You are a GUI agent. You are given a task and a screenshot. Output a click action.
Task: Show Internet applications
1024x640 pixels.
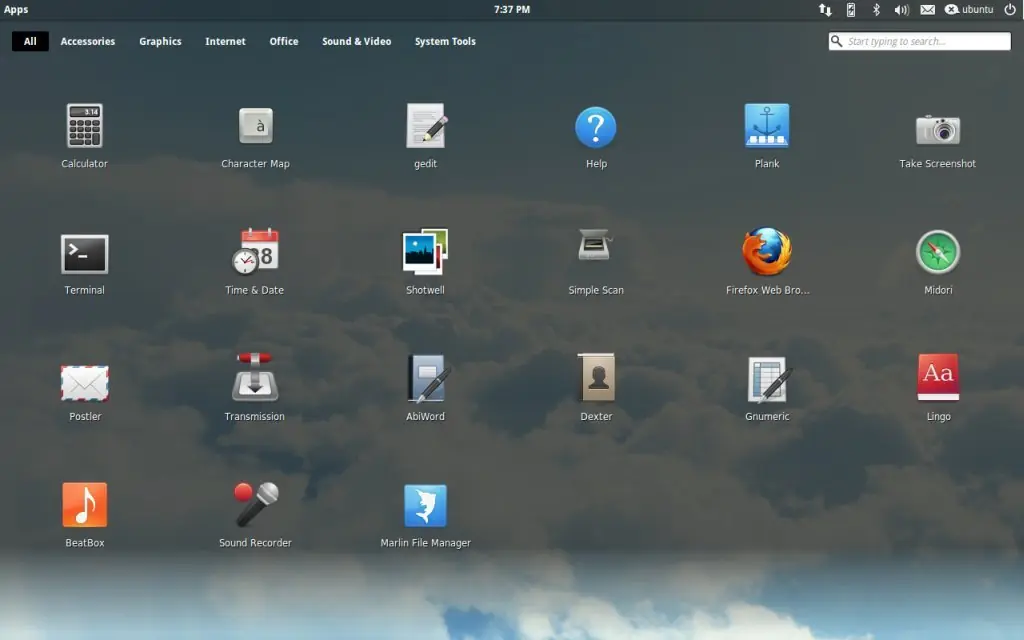[x=225, y=41]
